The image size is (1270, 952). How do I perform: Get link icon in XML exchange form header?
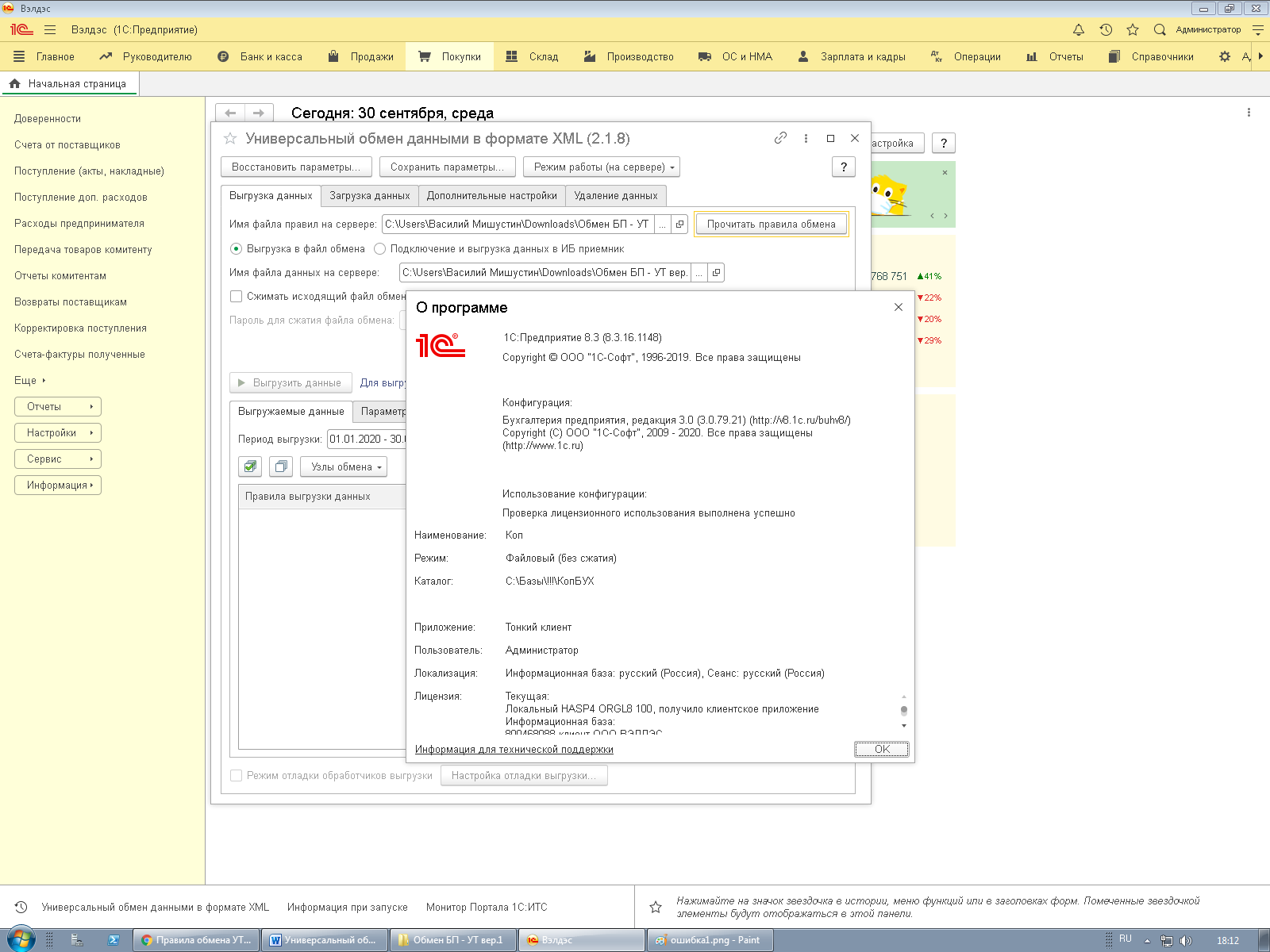pyautogui.click(x=780, y=138)
